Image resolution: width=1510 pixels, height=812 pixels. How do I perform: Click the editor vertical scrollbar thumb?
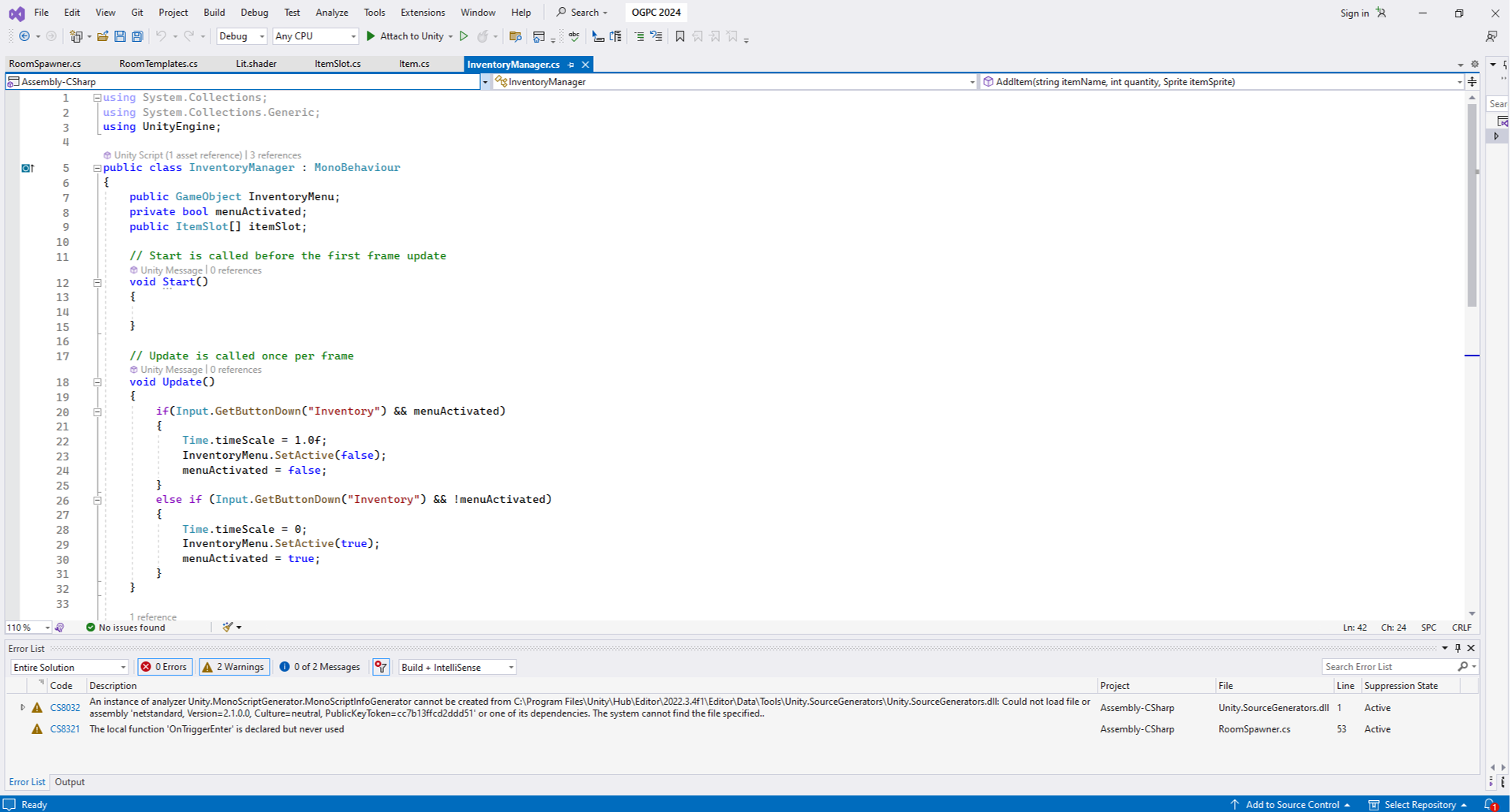[x=1471, y=205]
